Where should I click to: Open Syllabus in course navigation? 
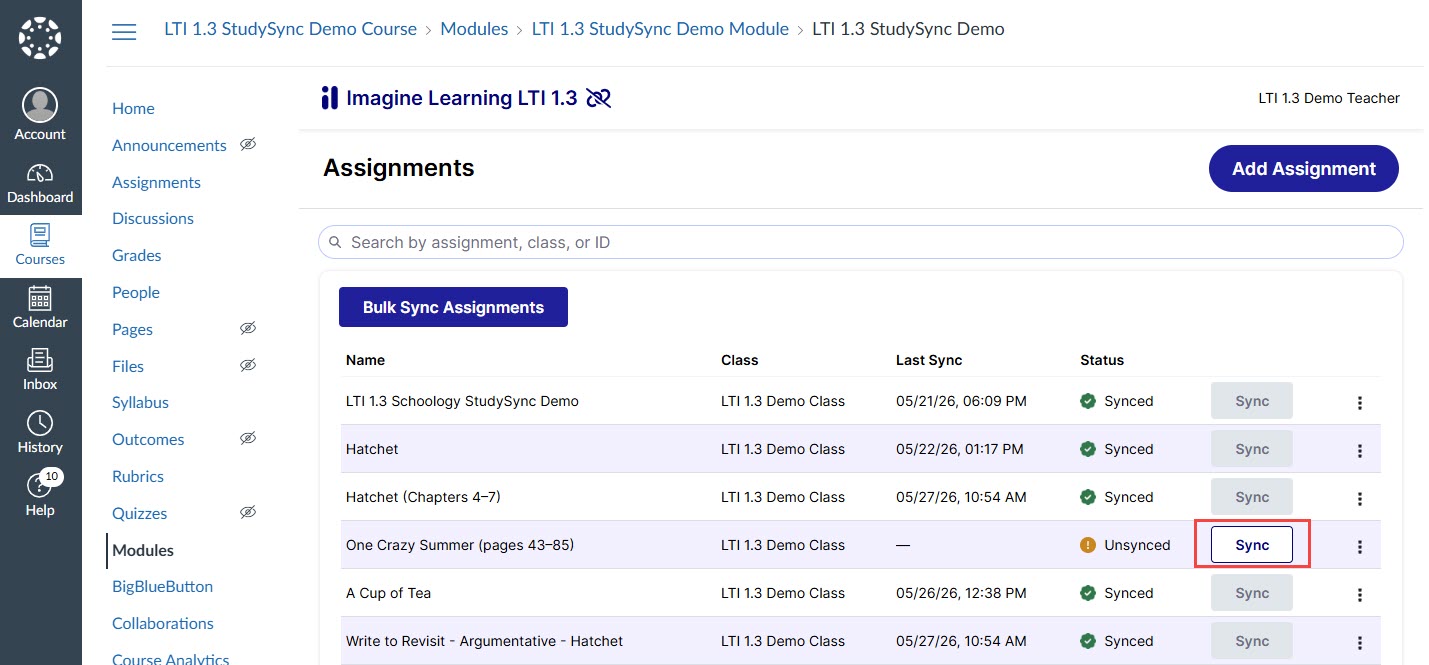tap(140, 402)
